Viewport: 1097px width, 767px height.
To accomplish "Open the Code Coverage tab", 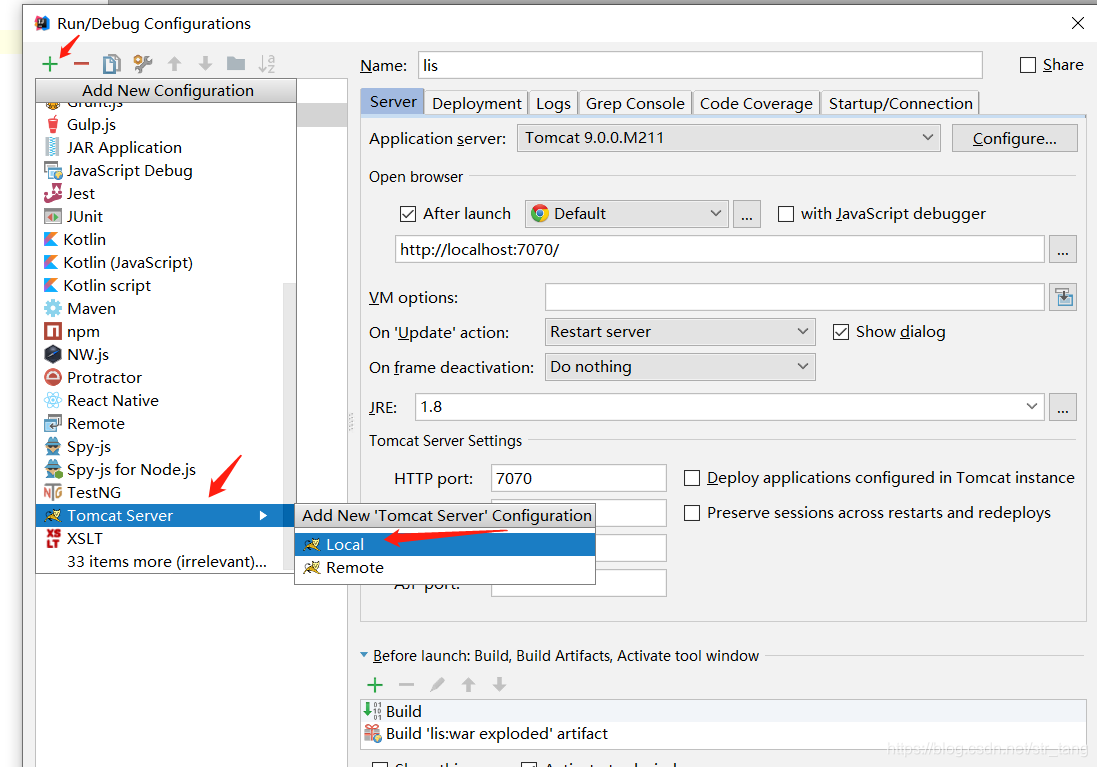I will coord(756,104).
